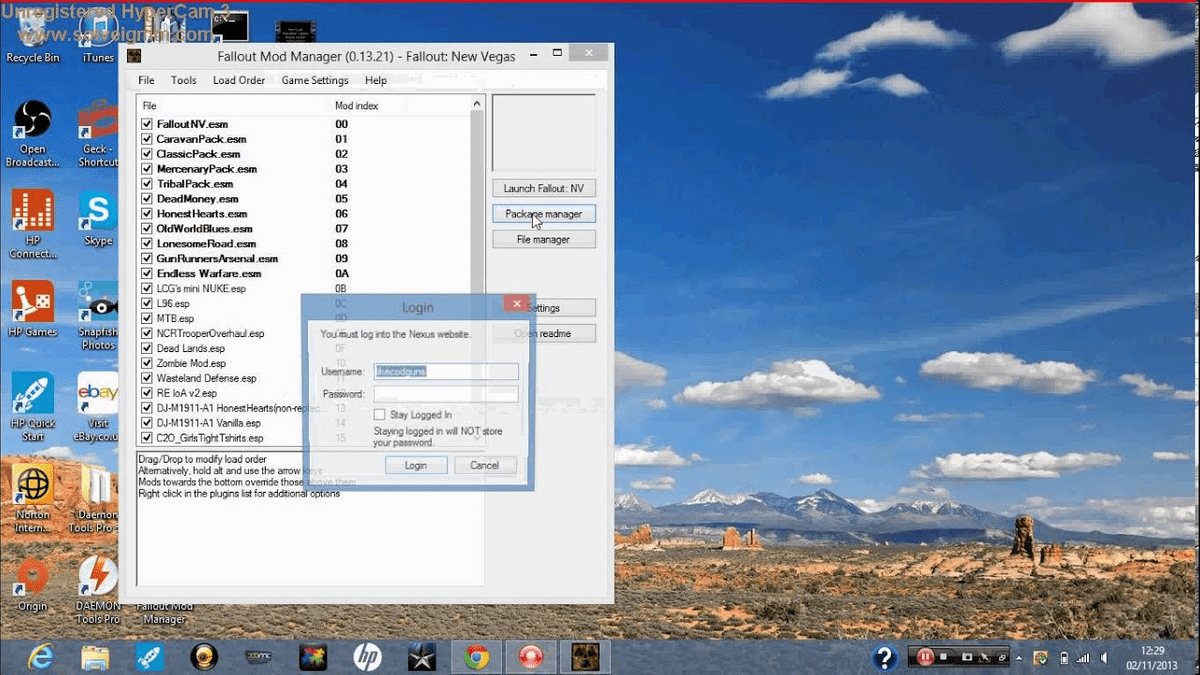Image resolution: width=1200 pixels, height=675 pixels.
Task: Toggle the CaravanPack.esm checkbox
Action: tap(147, 139)
